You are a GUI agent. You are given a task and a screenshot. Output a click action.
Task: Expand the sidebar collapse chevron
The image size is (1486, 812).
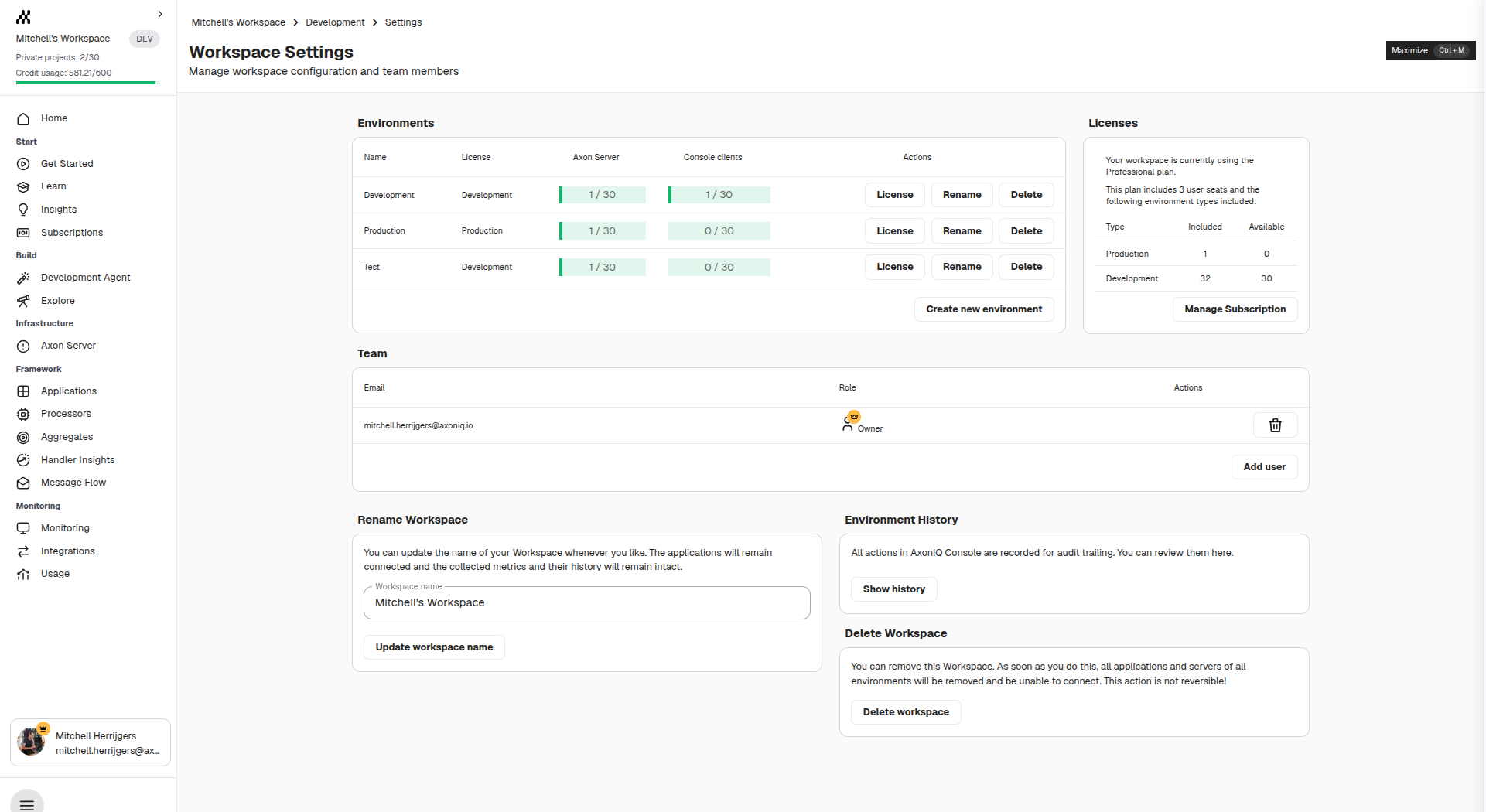point(160,14)
